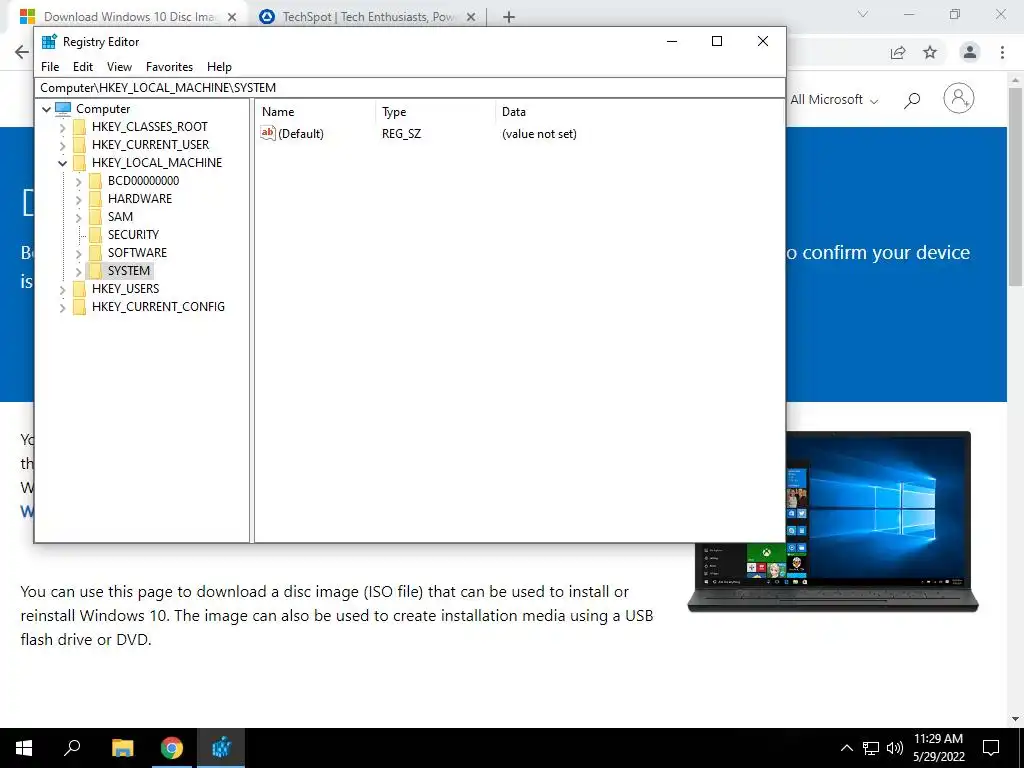Open the File menu in Registry Editor
Viewport: 1024px width, 768px height.
click(x=50, y=67)
